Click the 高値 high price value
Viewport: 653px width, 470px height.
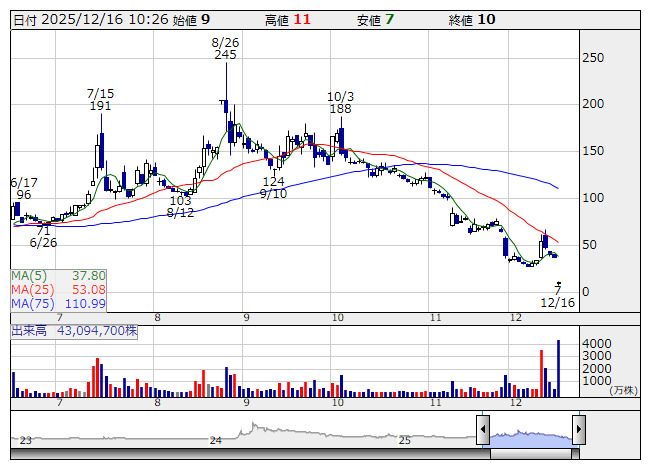pos(303,19)
